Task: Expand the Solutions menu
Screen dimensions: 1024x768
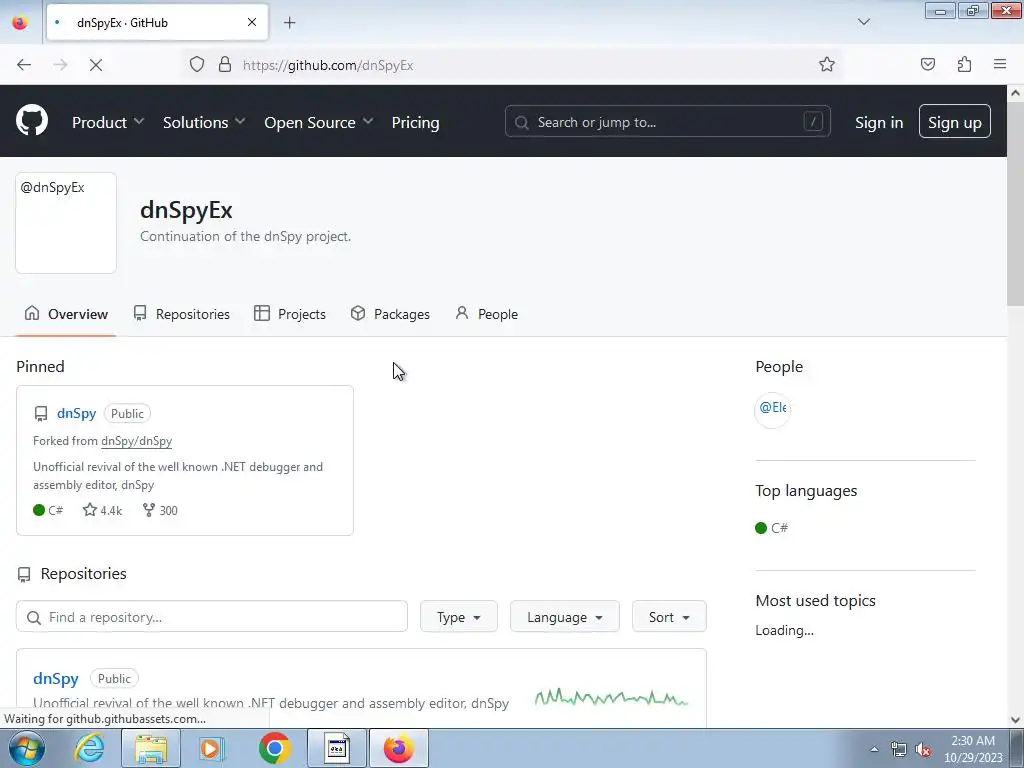Action: point(204,122)
